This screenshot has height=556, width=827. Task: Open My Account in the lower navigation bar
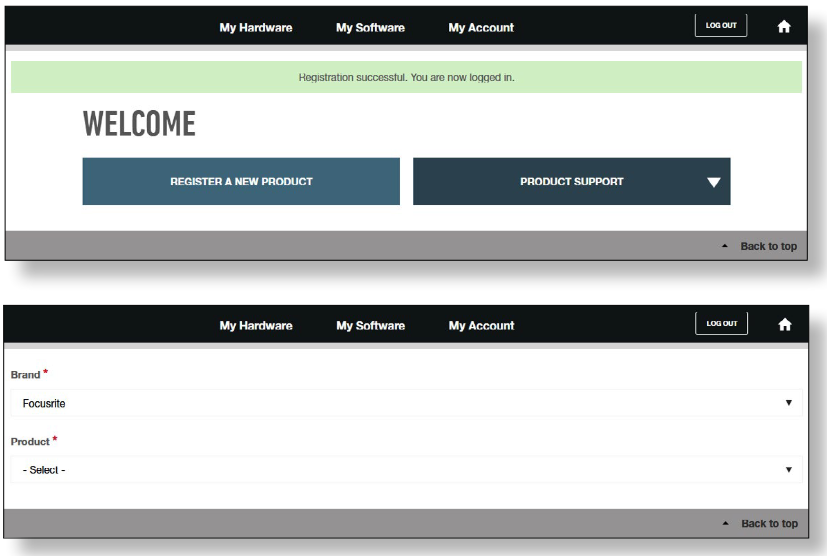(481, 326)
